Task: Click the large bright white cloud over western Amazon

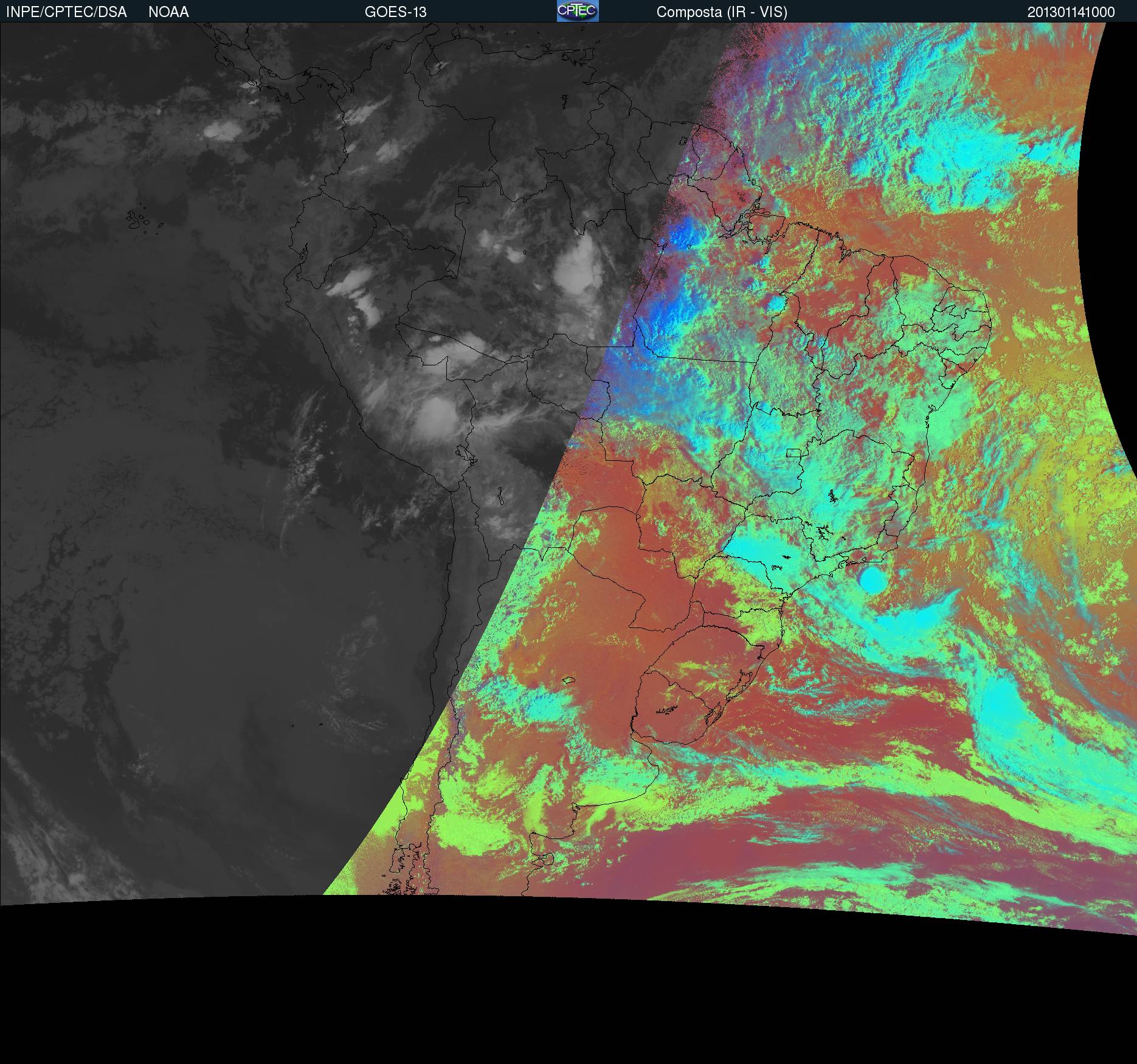Action: tap(576, 268)
